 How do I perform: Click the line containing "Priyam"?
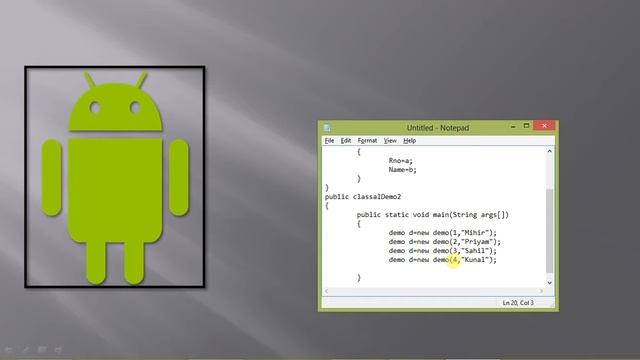pos(444,242)
